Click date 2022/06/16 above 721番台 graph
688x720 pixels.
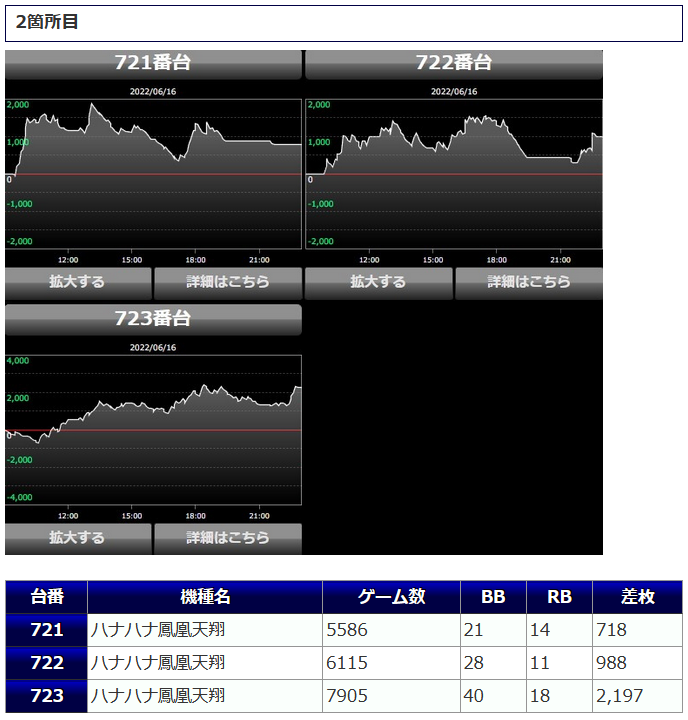tap(153, 91)
